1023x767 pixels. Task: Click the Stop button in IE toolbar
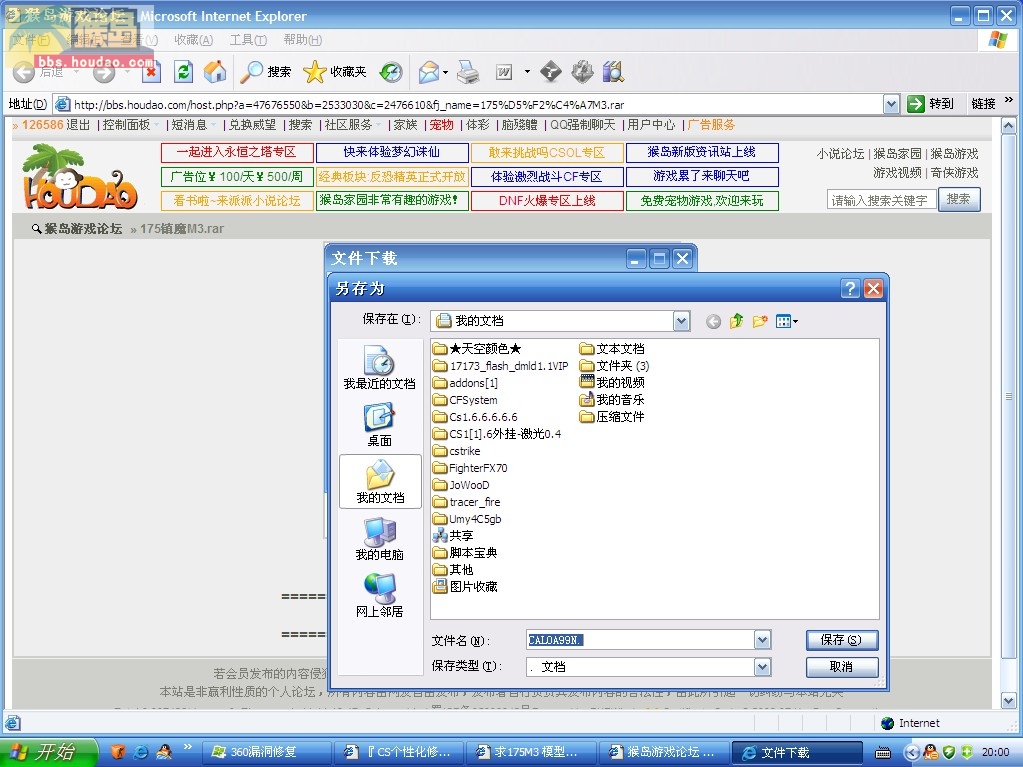click(x=151, y=72)
